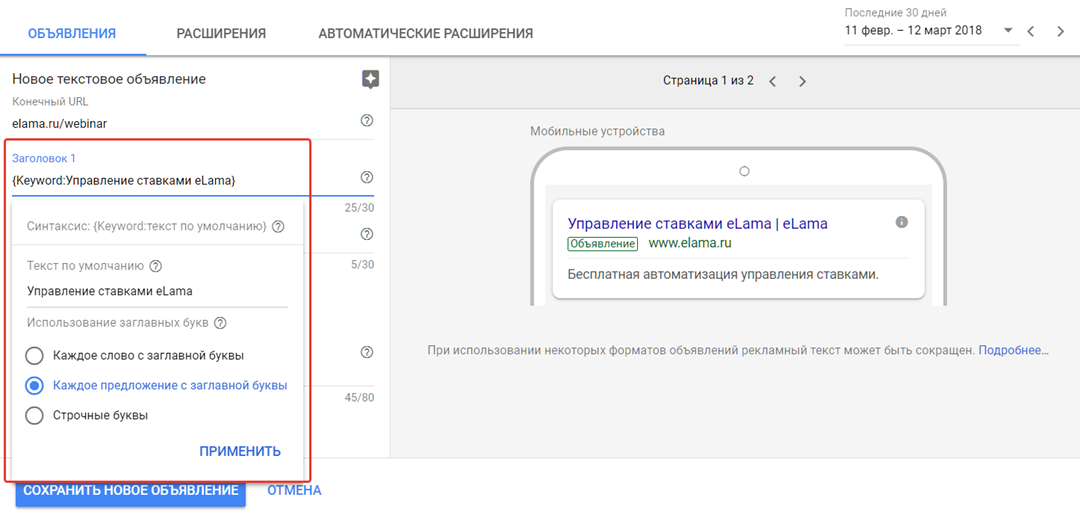Viewport: 1080px width, 515px height.
Task: Go to next ad preview page
Action: point(802,81)
